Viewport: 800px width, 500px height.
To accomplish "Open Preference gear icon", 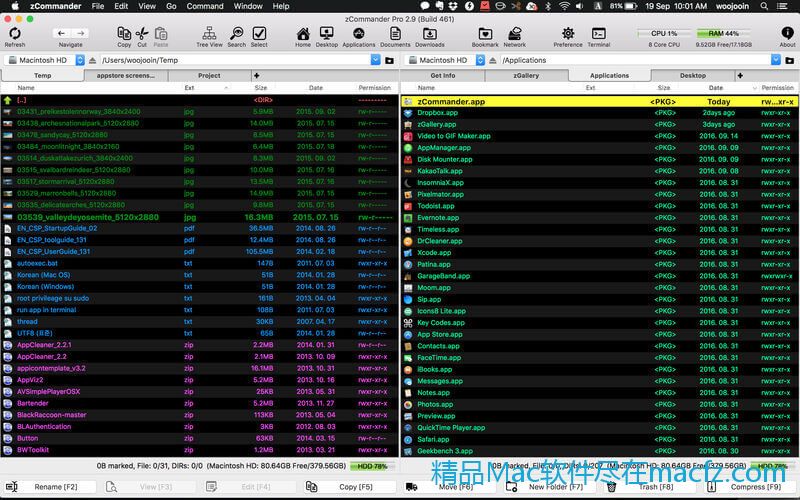I will coord(568,34).
